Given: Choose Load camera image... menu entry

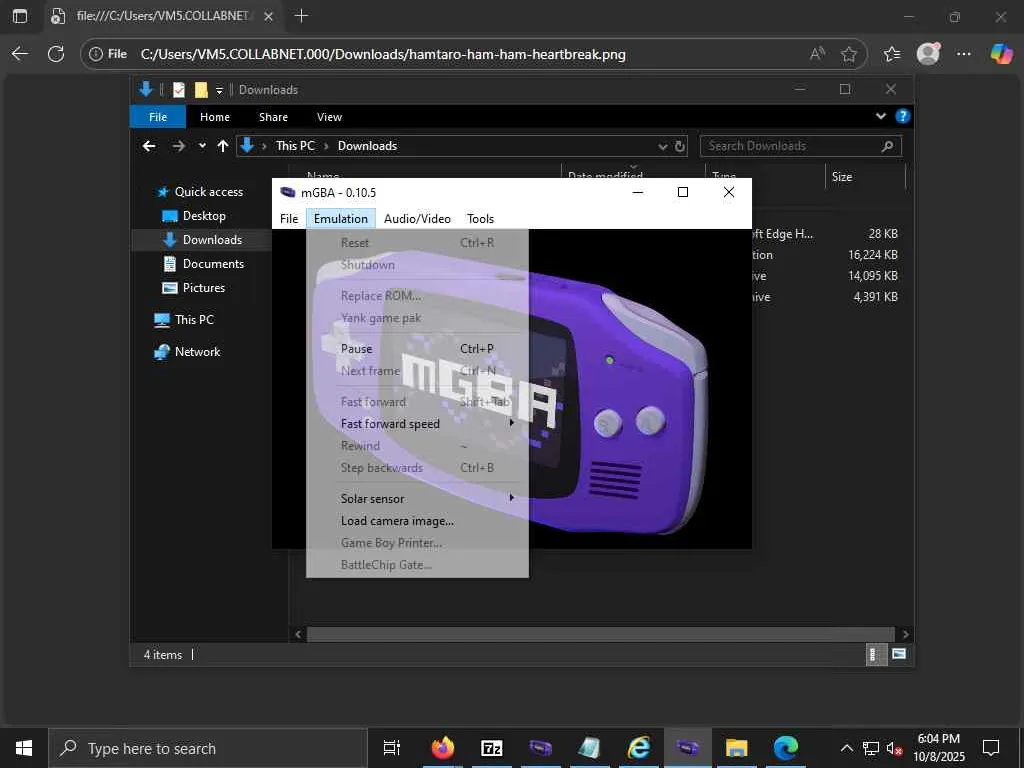Looking at the screenshot, I should point(417,521).
